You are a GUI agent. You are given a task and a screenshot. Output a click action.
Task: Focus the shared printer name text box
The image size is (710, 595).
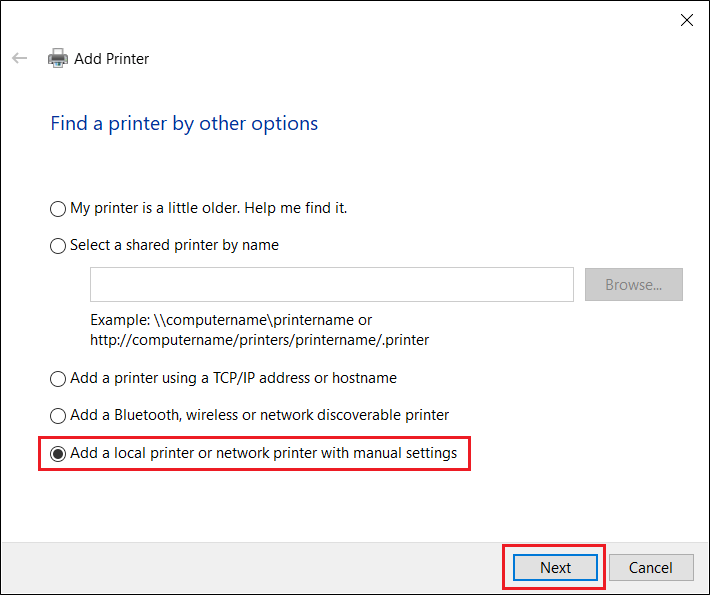(331, 284)
